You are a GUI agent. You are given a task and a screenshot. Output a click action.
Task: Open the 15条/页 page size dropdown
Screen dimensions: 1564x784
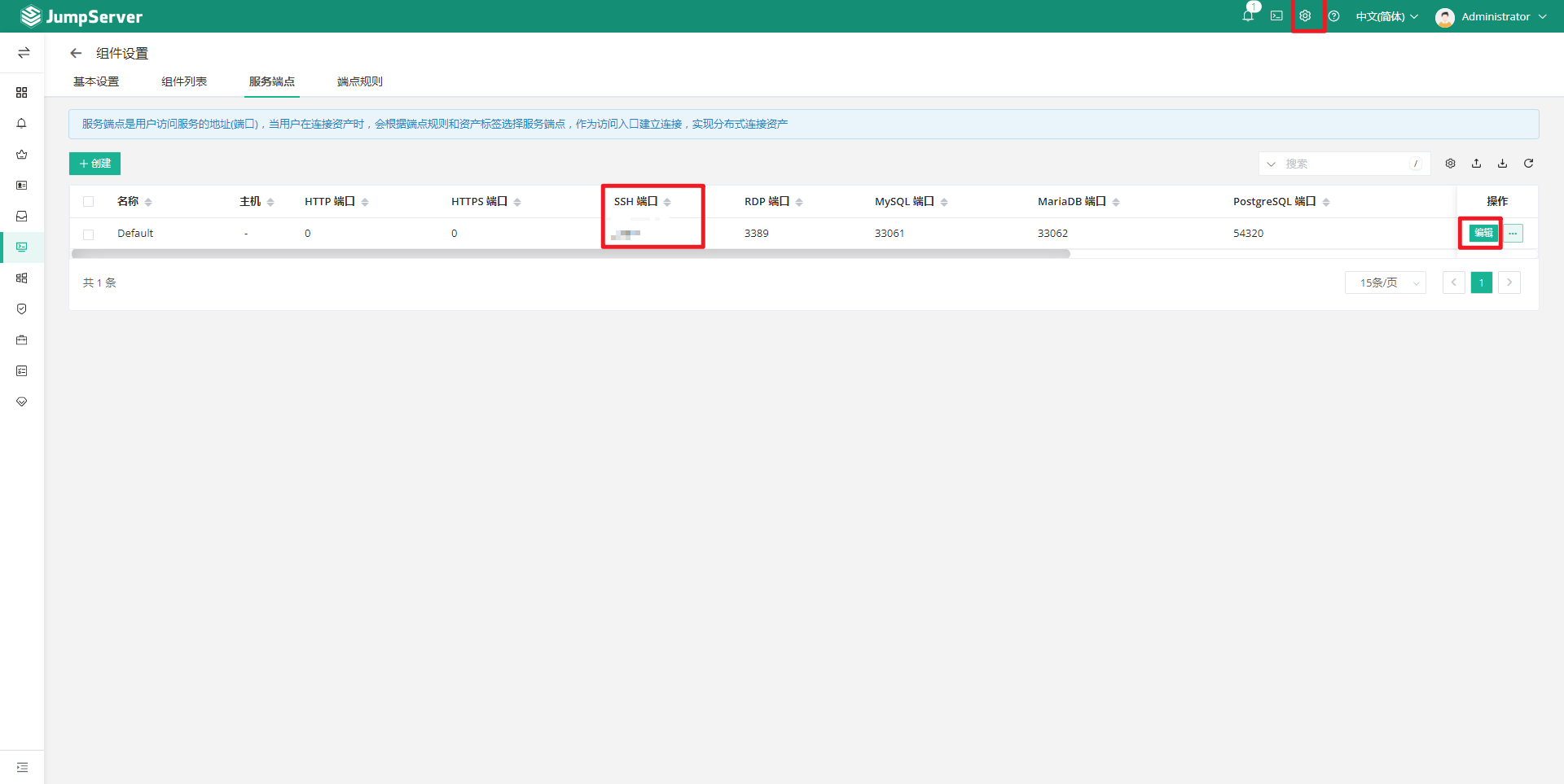(x=1385, y=283)
